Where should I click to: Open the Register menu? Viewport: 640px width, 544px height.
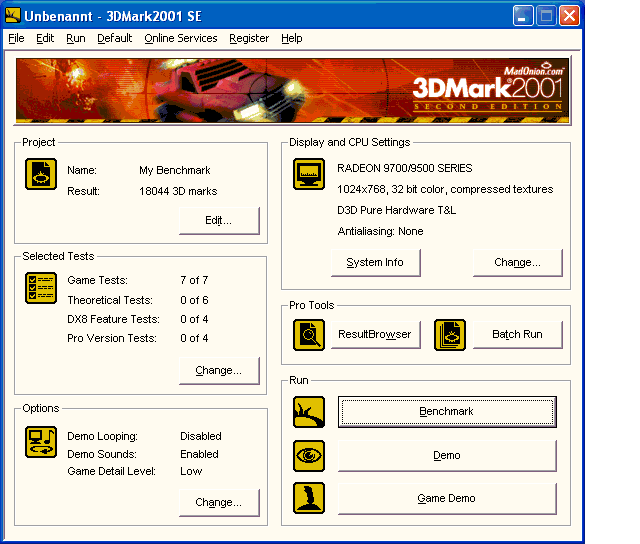coord(249,38)
